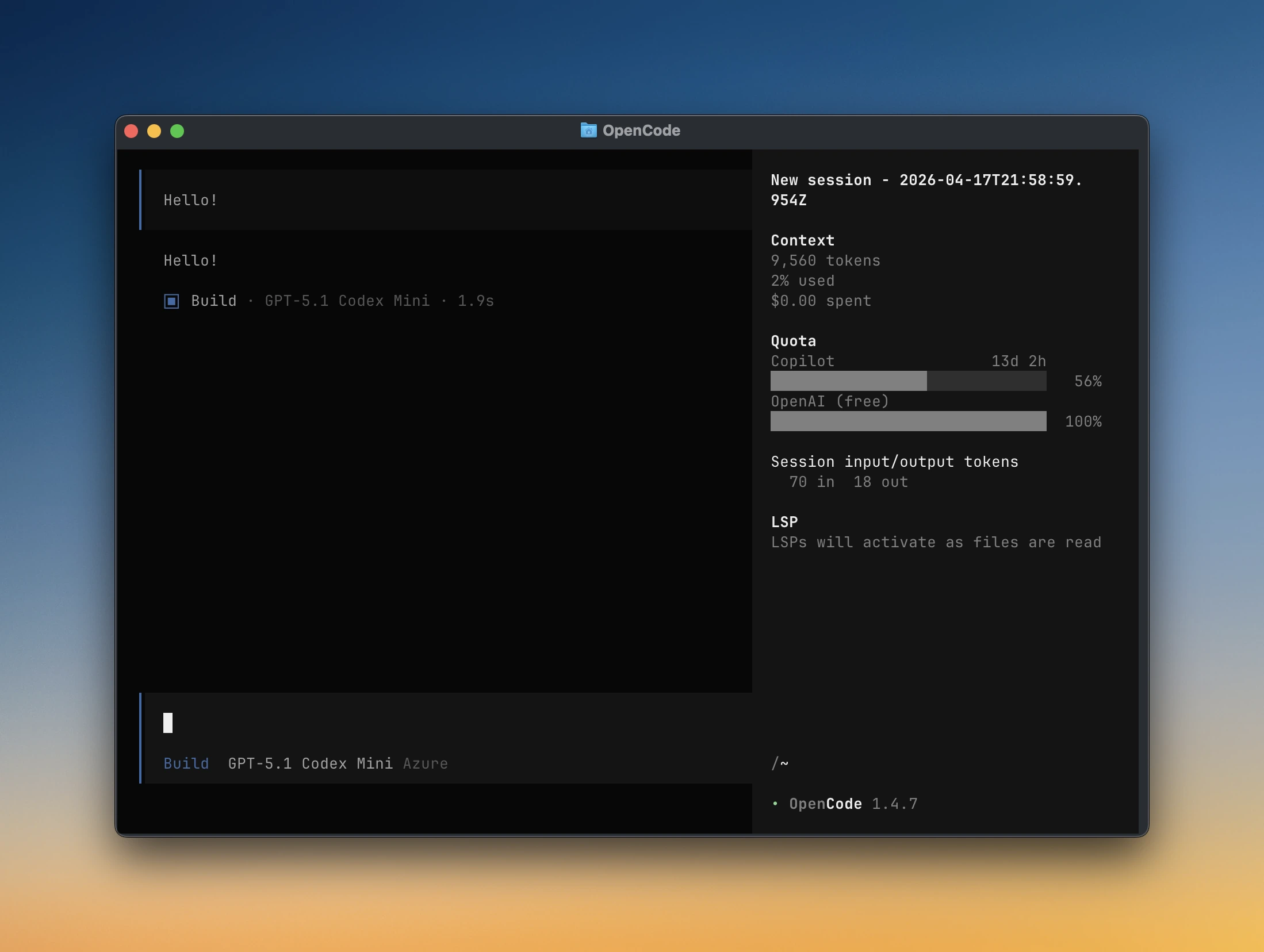Select the Build mode label in status bar
Screen dimensions: 1264x952
(x=186, y=764)
